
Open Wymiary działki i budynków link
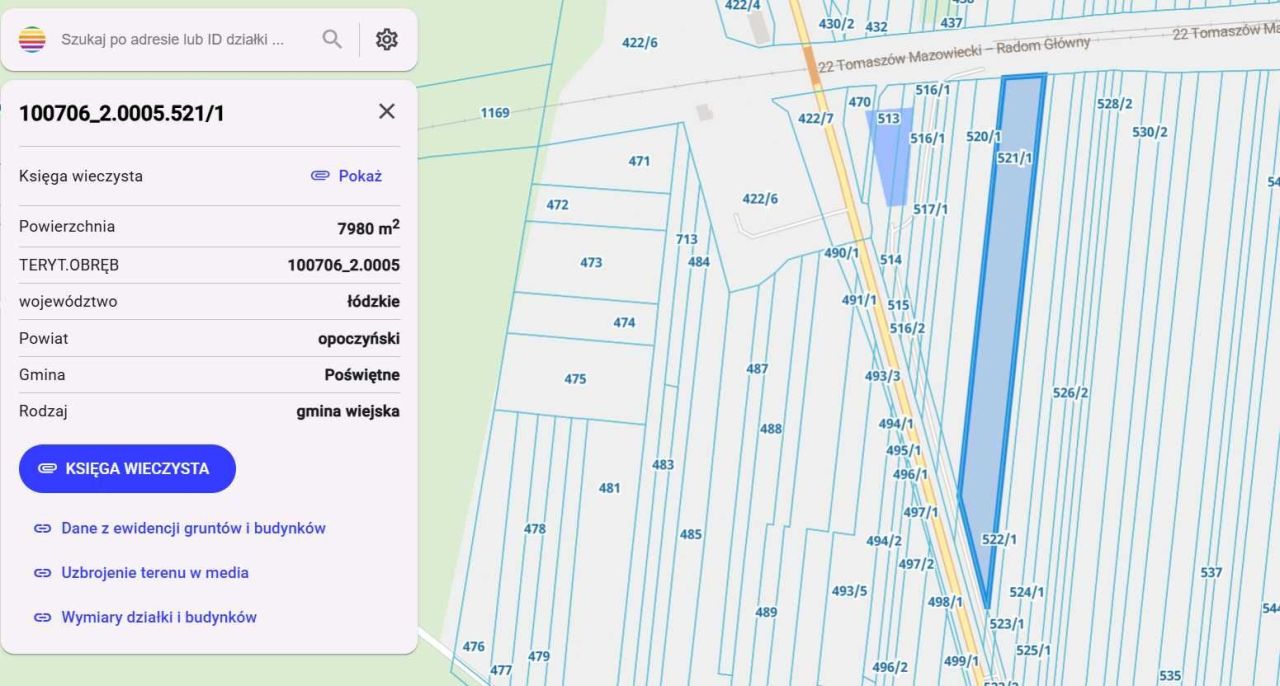159,617
